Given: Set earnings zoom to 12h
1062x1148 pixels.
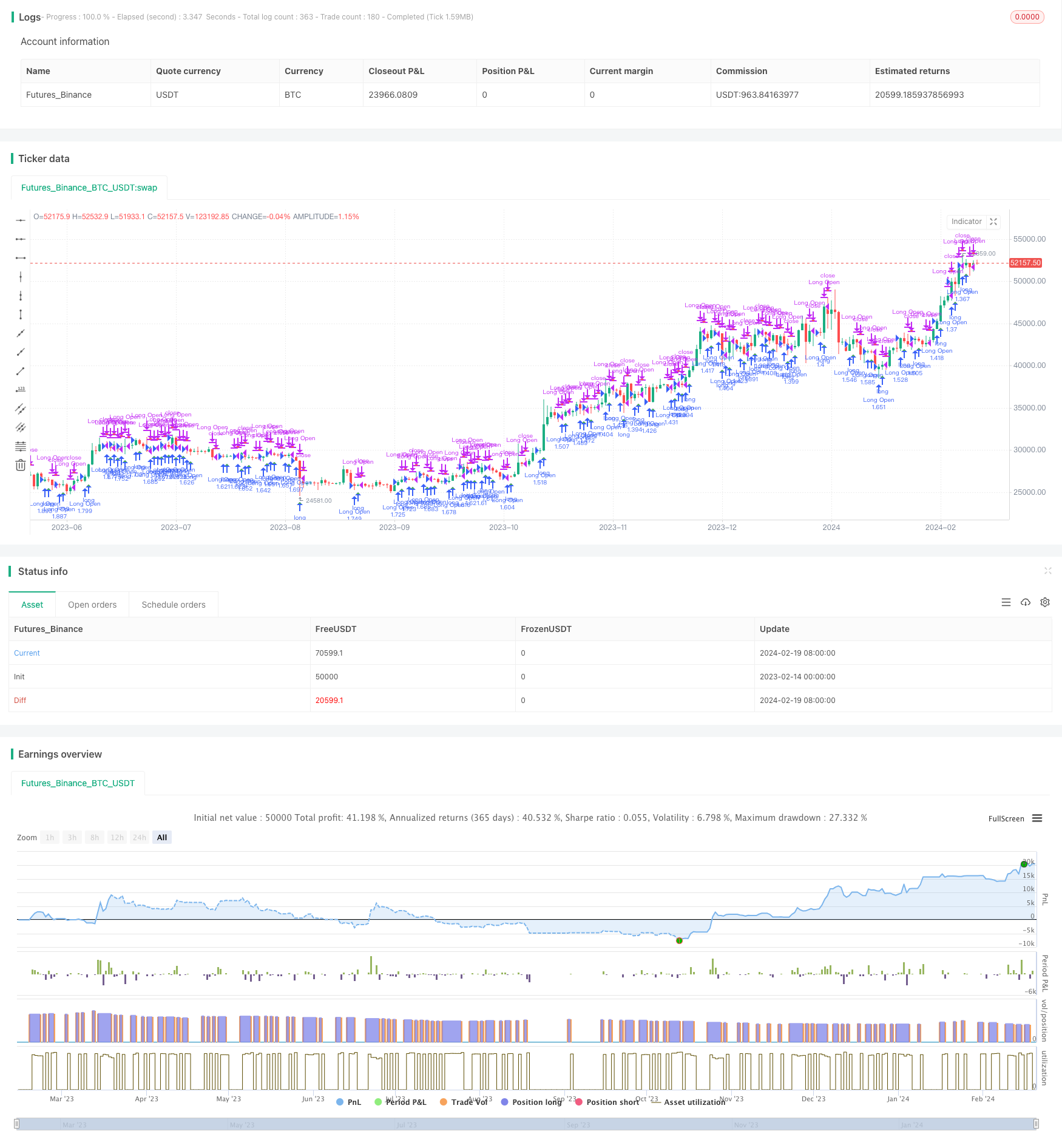Looking at the screenshot, I should click(x=117, y=837).
